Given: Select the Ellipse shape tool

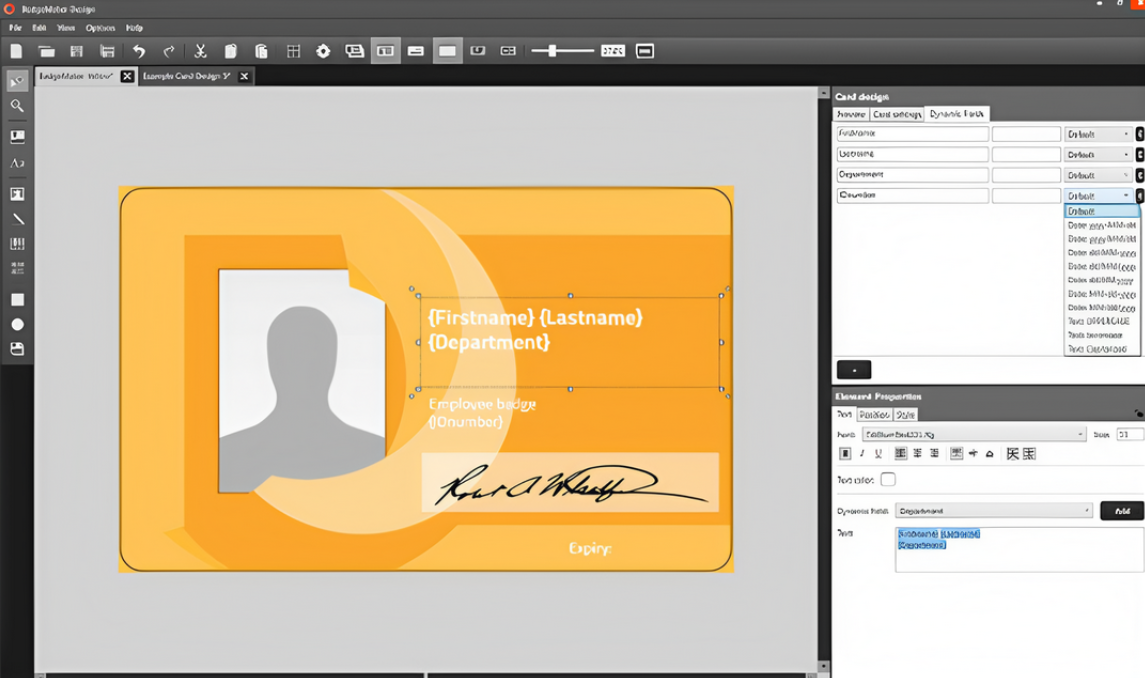Looking at the screenshot, I should click(17, 325).
